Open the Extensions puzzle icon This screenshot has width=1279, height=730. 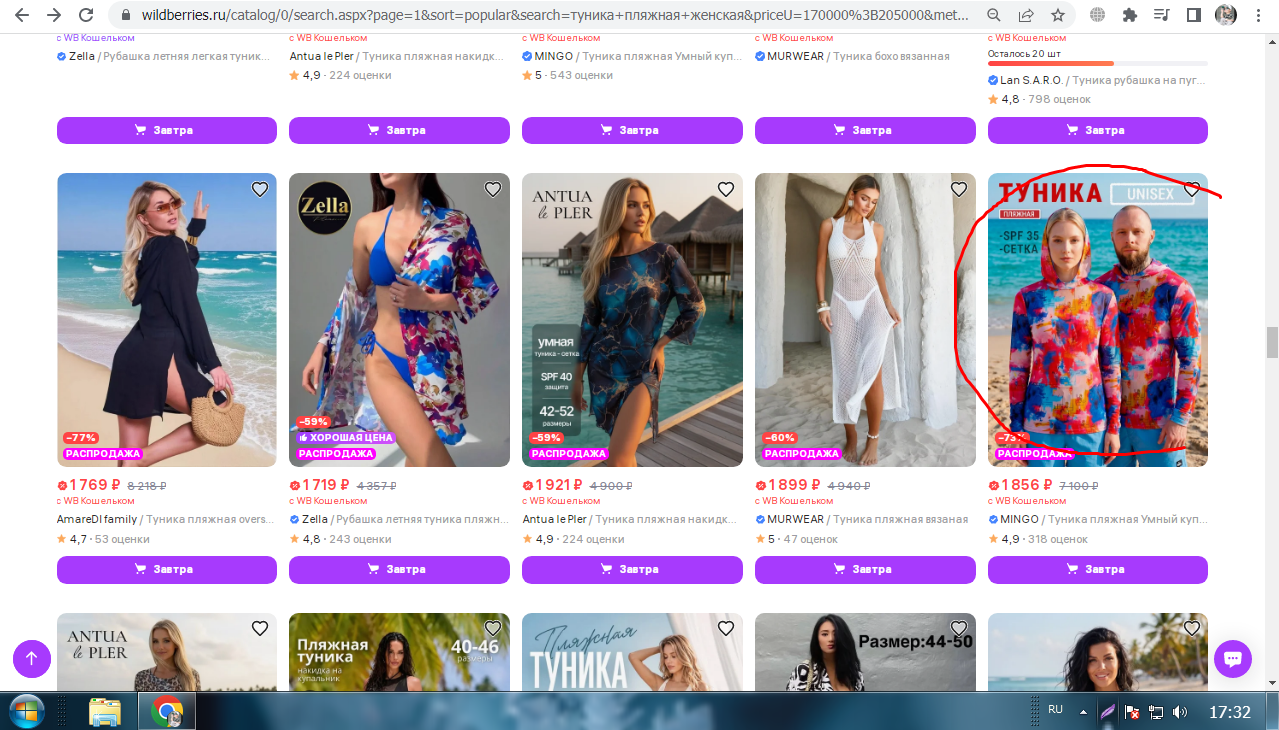pyautogui.click(x=1130, y=16)
